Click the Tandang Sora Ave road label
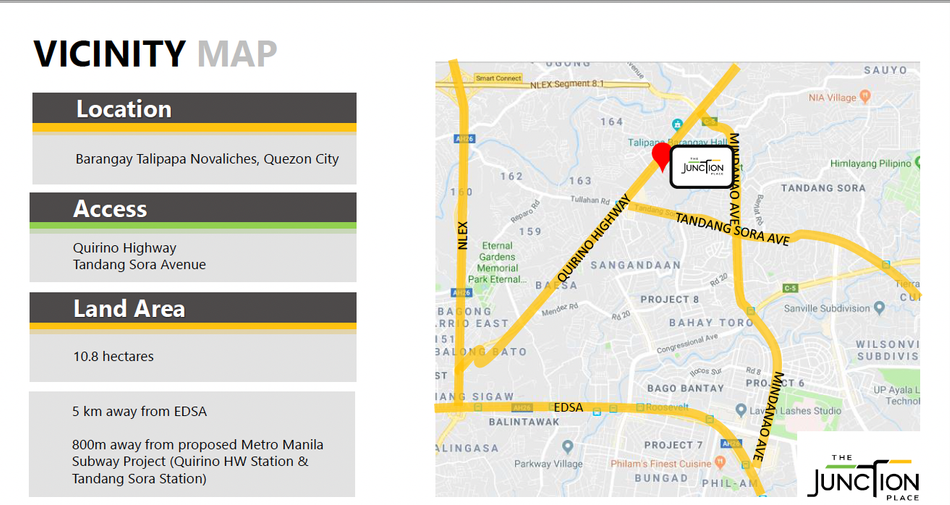Viewport: 950px width, 505px height. click(732, 229)
